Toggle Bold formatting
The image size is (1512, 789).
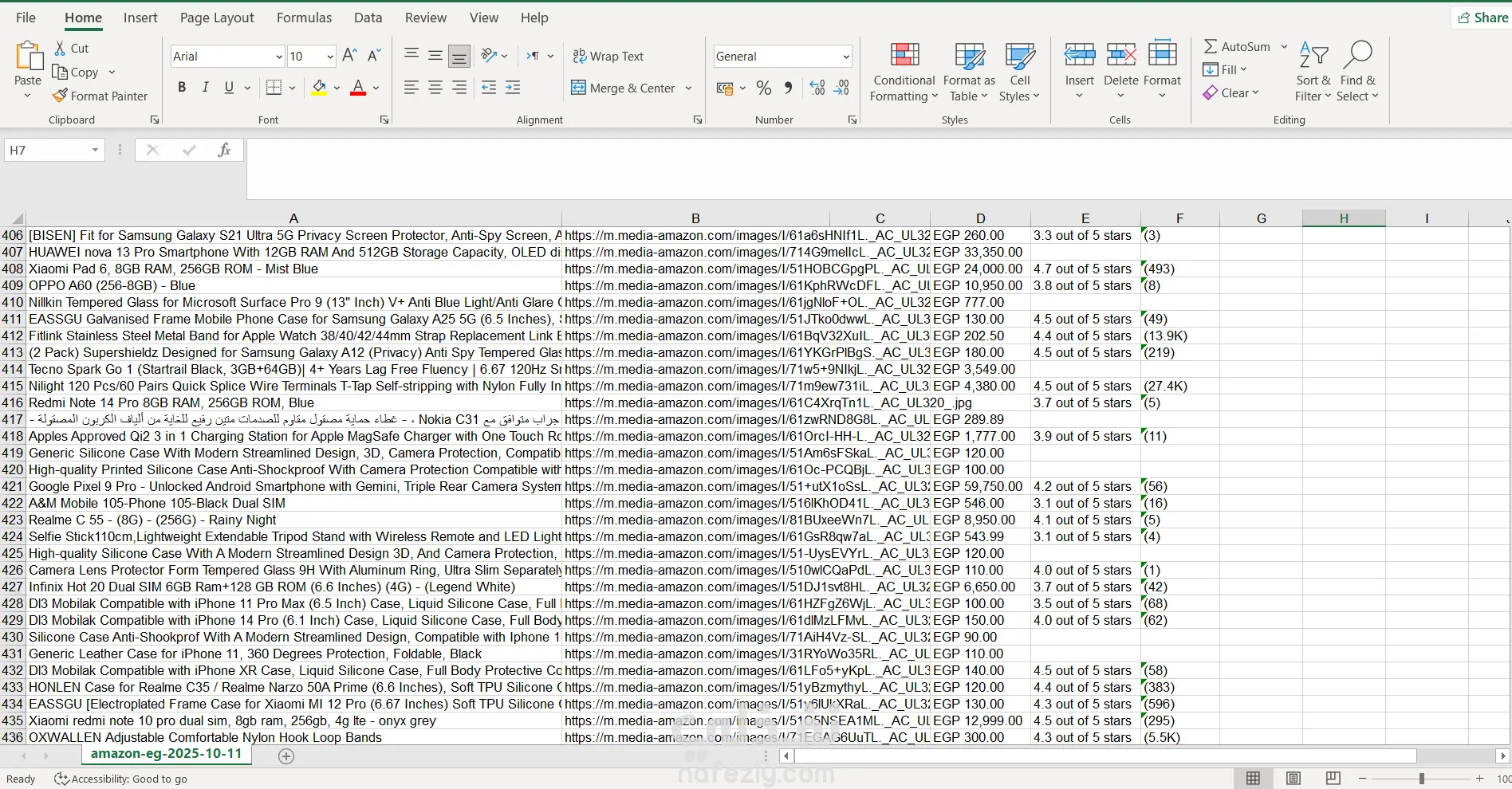click(x=182, y=88)
